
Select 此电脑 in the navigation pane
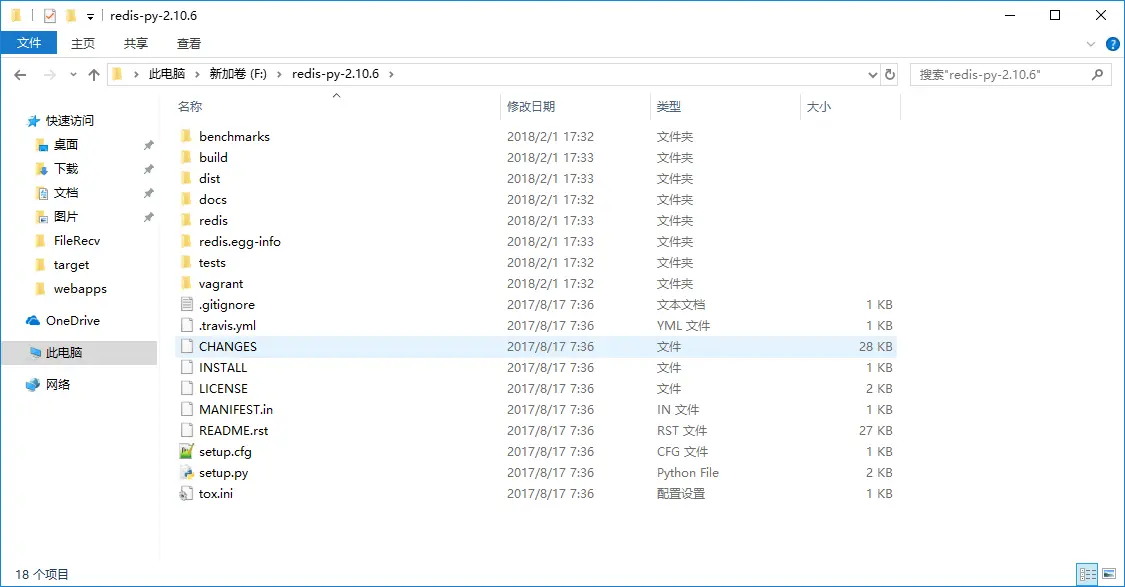coord(79,352)
